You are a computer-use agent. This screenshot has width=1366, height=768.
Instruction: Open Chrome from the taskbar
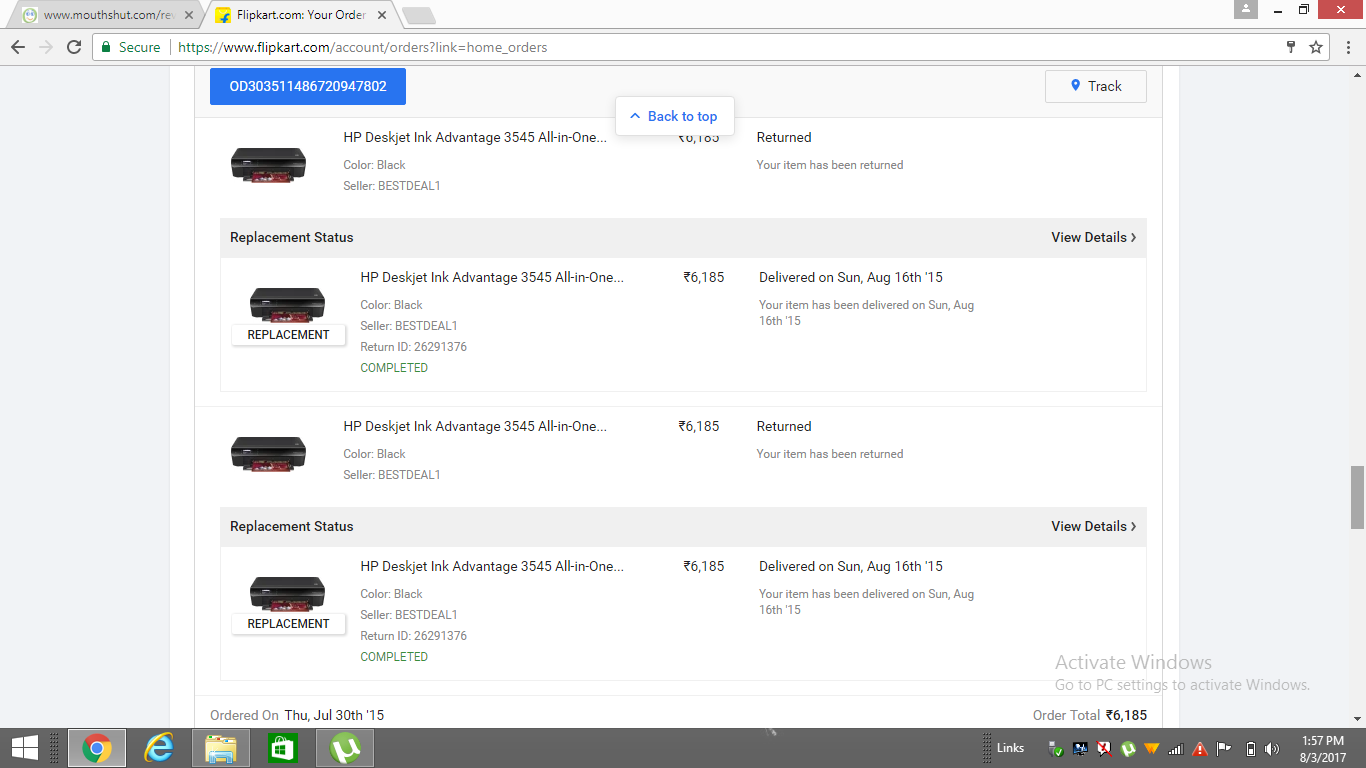tap(97, 747)
